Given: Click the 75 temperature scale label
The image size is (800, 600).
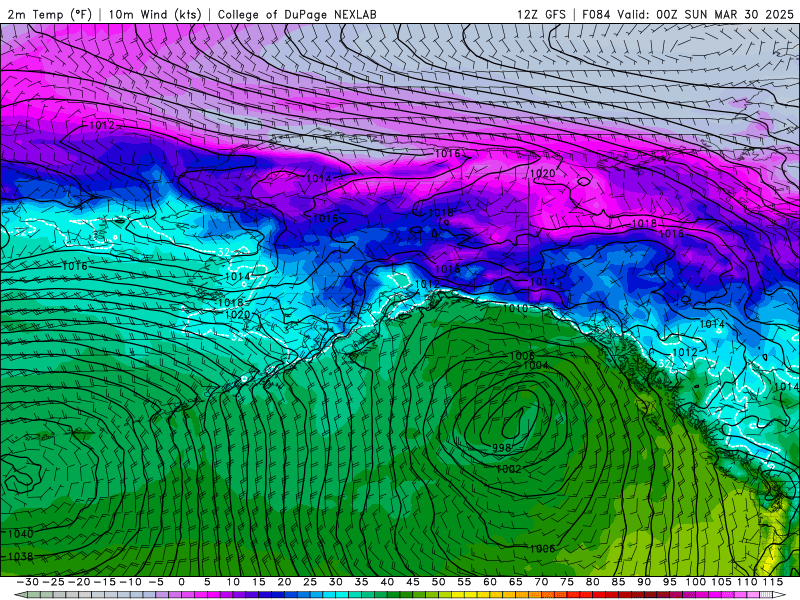Looking at the screenshot, I should [x=567, y=582].
